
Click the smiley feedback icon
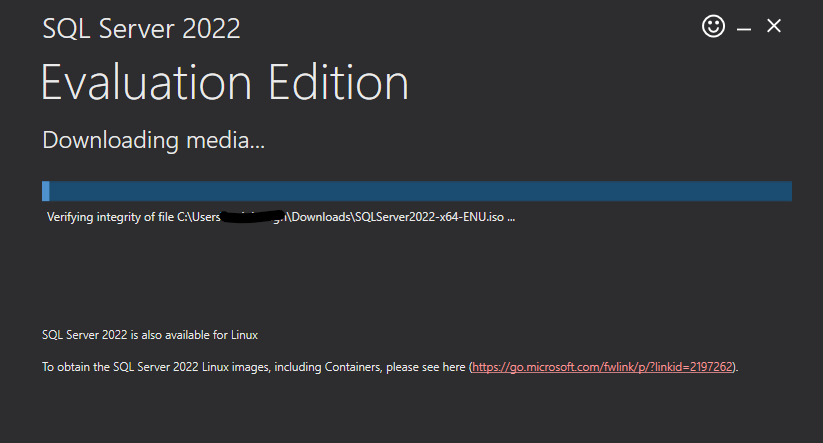(x=713, y=26)
